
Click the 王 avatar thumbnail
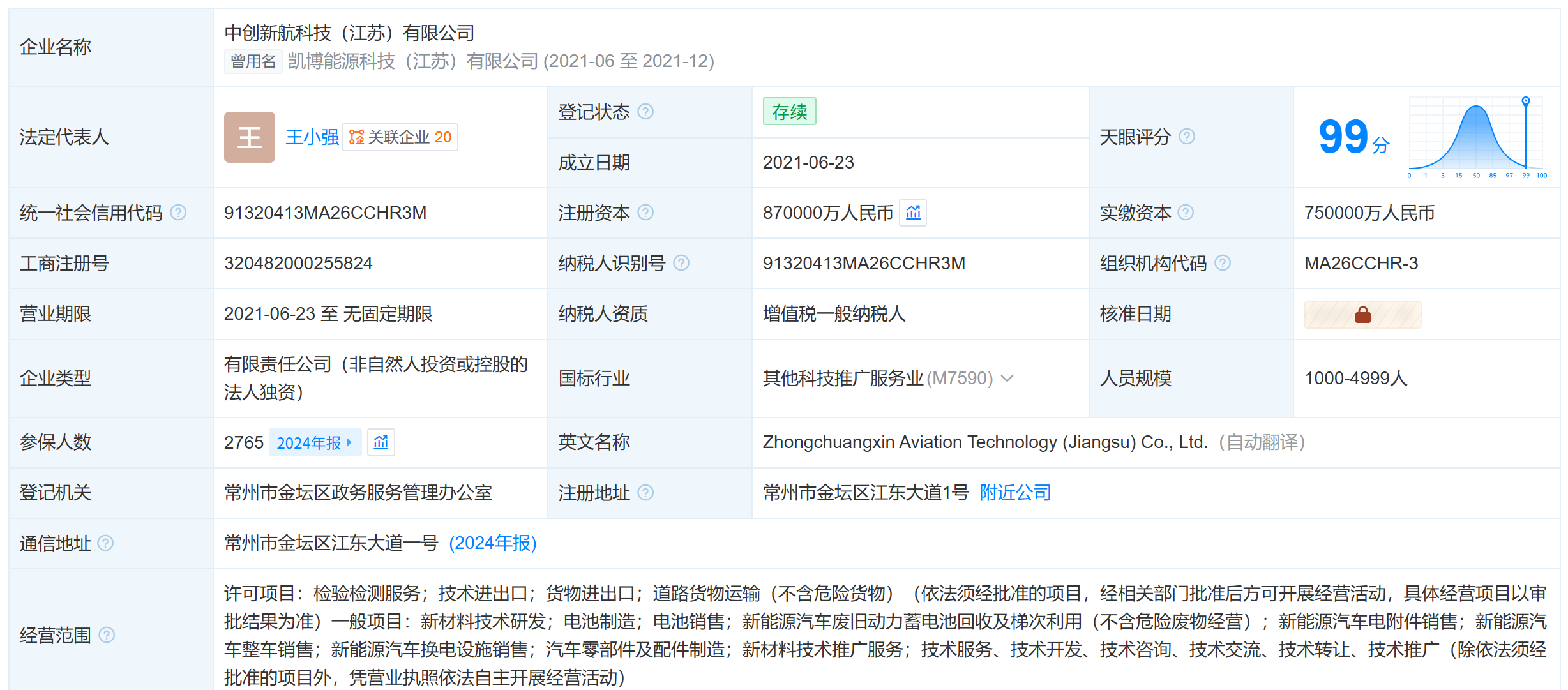[250, 137]
